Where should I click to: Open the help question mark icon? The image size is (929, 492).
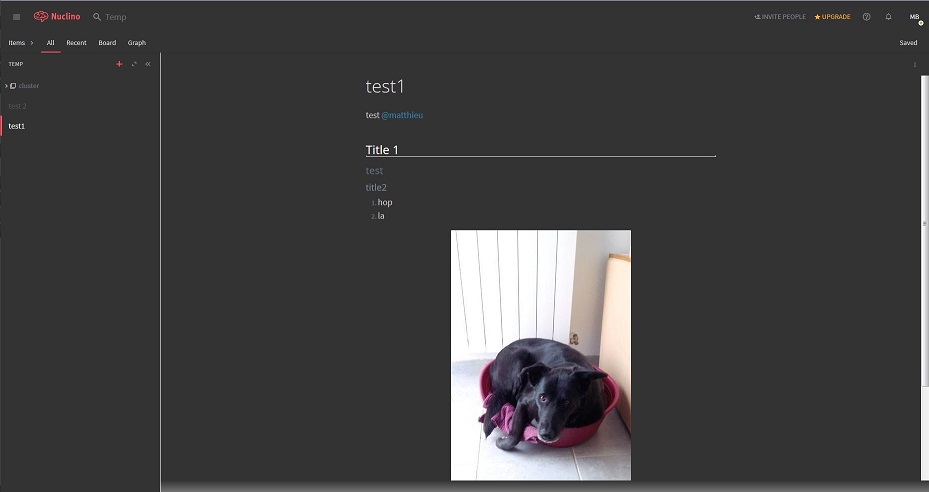(x=866, y=17)
